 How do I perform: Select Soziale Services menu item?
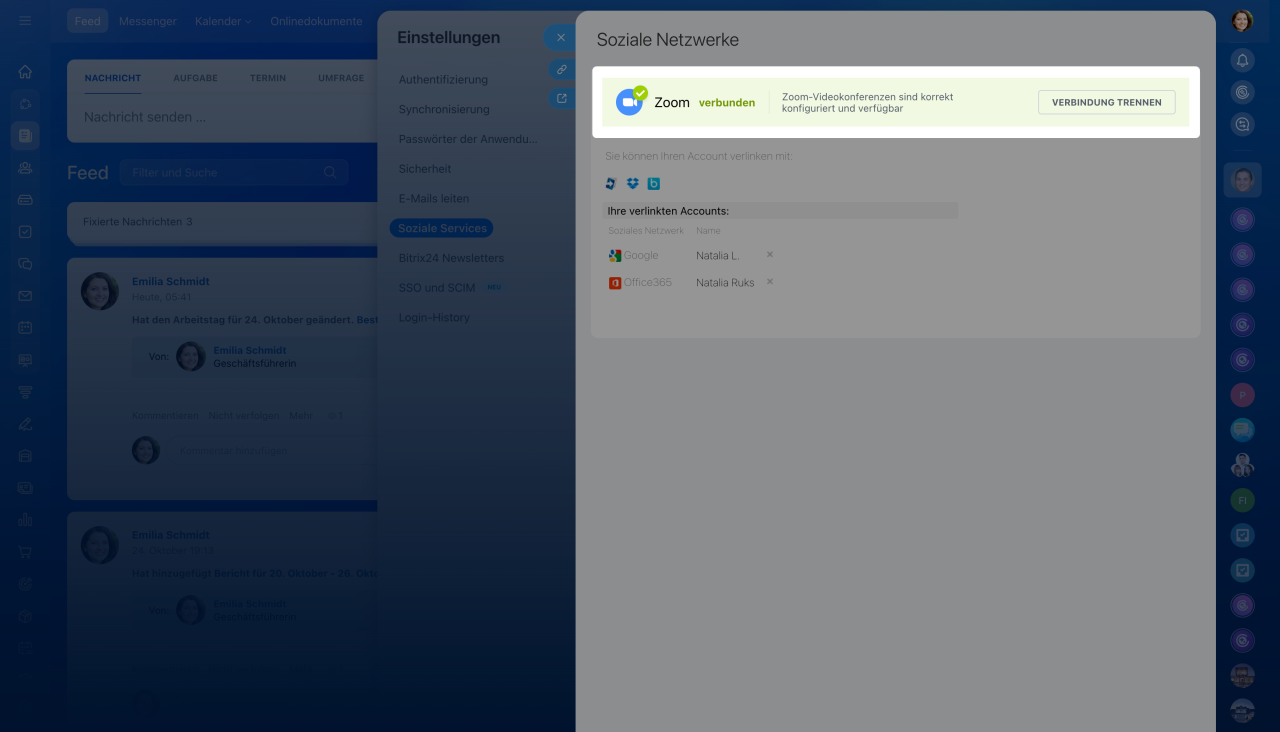(442, 228)
